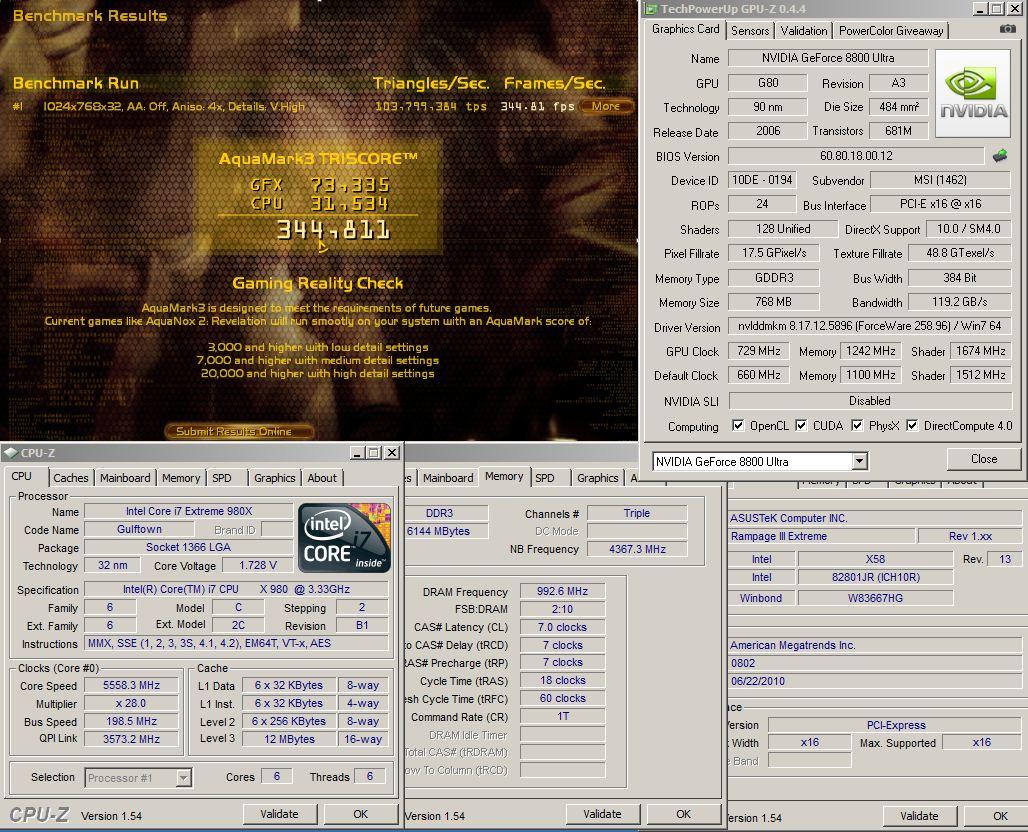Click the BIOS save chip icon in GPU-Z

(1000, 156)
